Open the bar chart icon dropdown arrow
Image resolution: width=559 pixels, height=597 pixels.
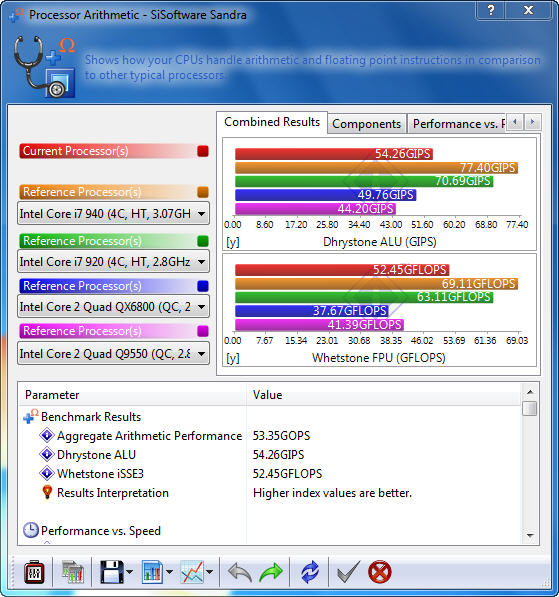click(169, 571)
